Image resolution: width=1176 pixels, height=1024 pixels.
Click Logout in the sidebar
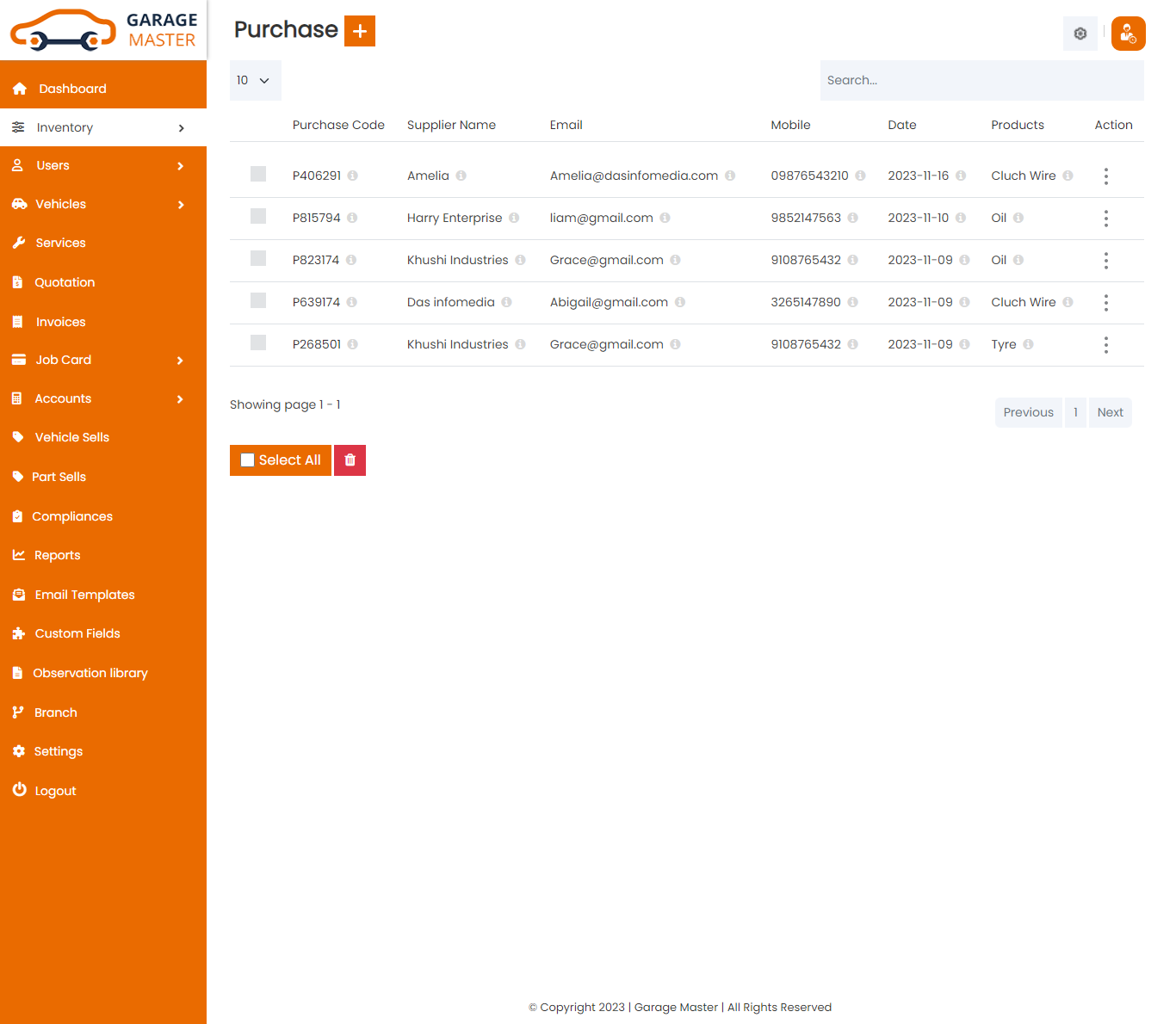point(55,791)
